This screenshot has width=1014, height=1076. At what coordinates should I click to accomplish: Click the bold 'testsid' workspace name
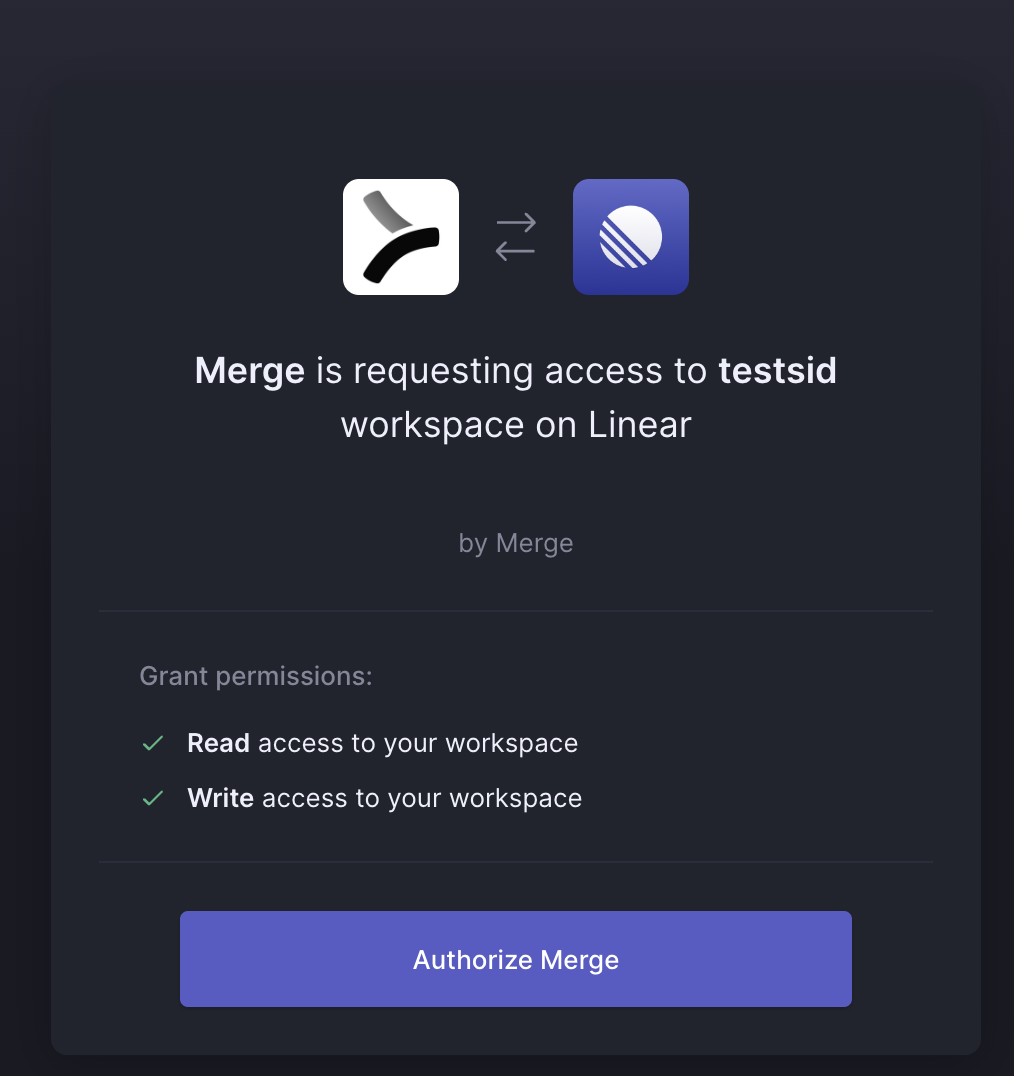[777, 371]
